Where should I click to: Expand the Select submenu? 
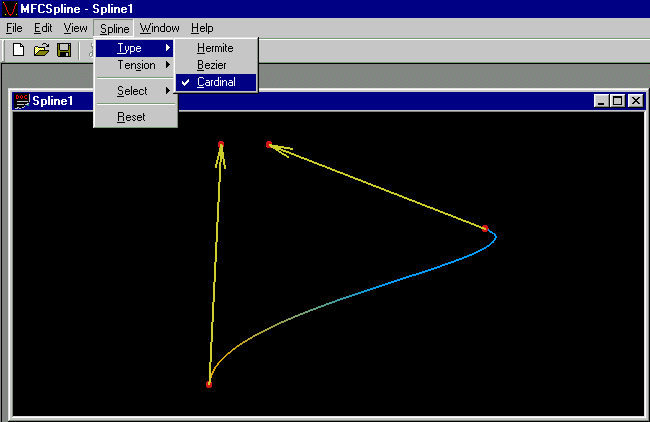click(x=135, y=91)
